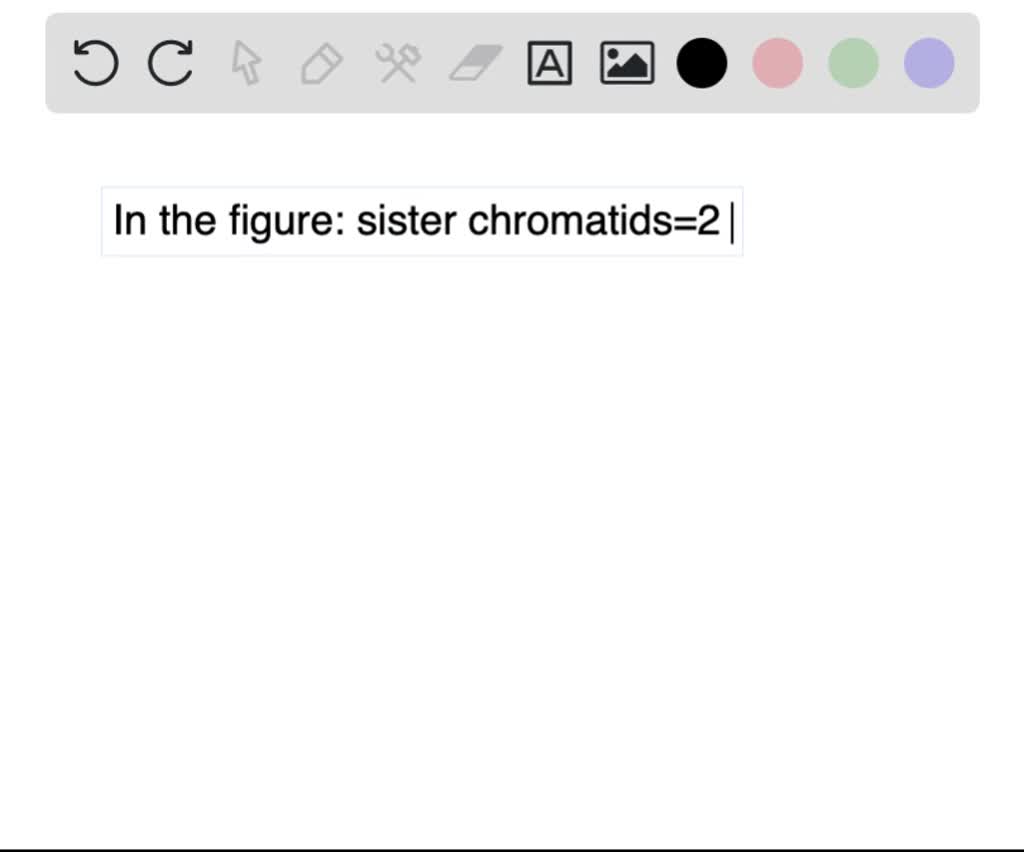The image size is (1024, 852).
Task: Select the pointer selection tool
Action: [x=246, y=63]
